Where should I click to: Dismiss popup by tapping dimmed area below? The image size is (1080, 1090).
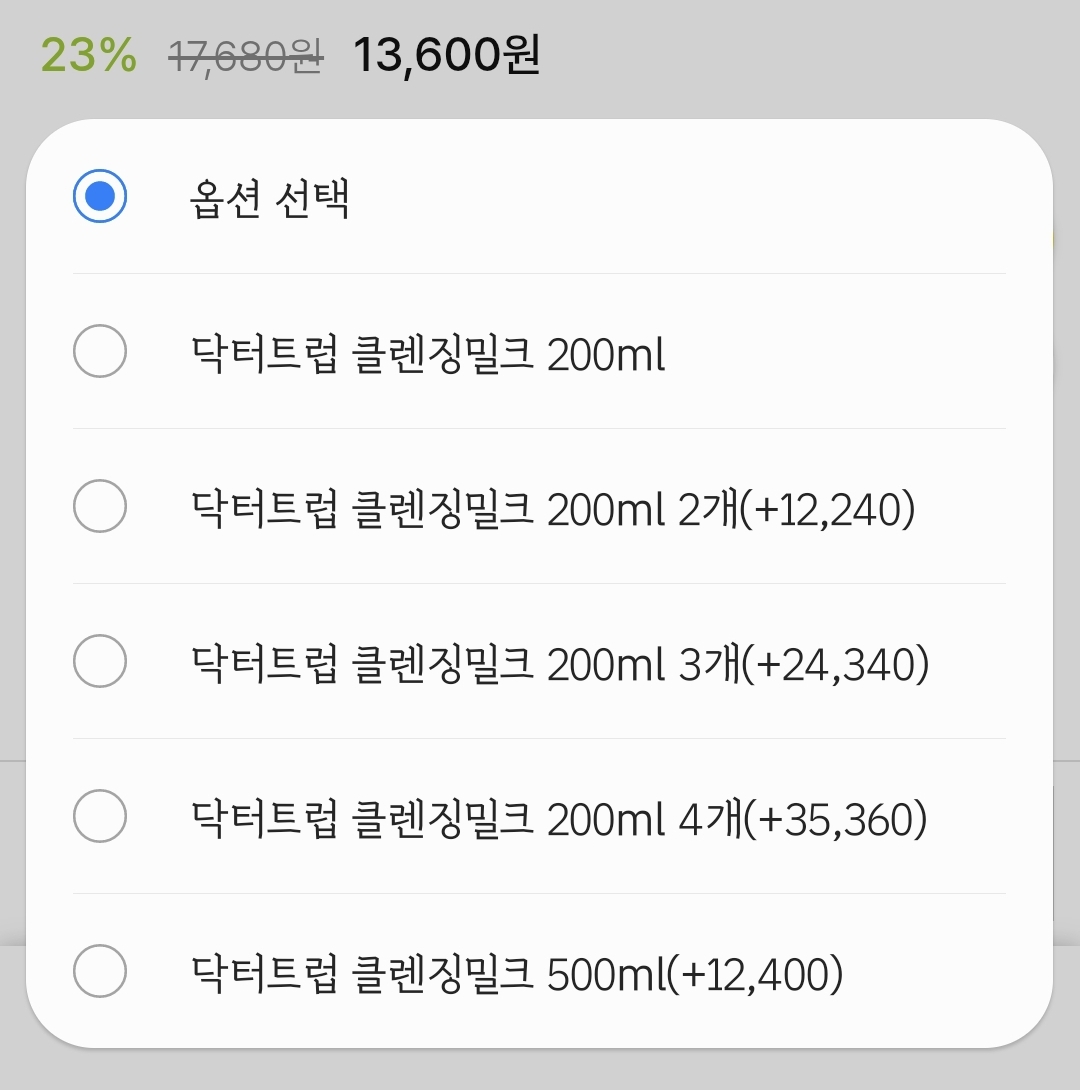pyautogui.click(x=540, y=1070)
